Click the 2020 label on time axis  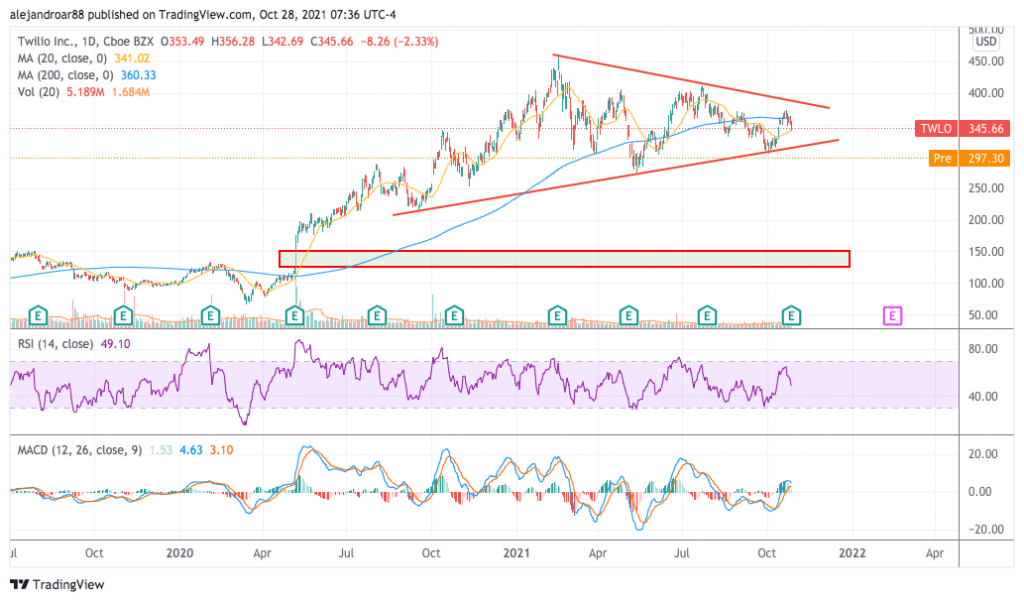180,553
